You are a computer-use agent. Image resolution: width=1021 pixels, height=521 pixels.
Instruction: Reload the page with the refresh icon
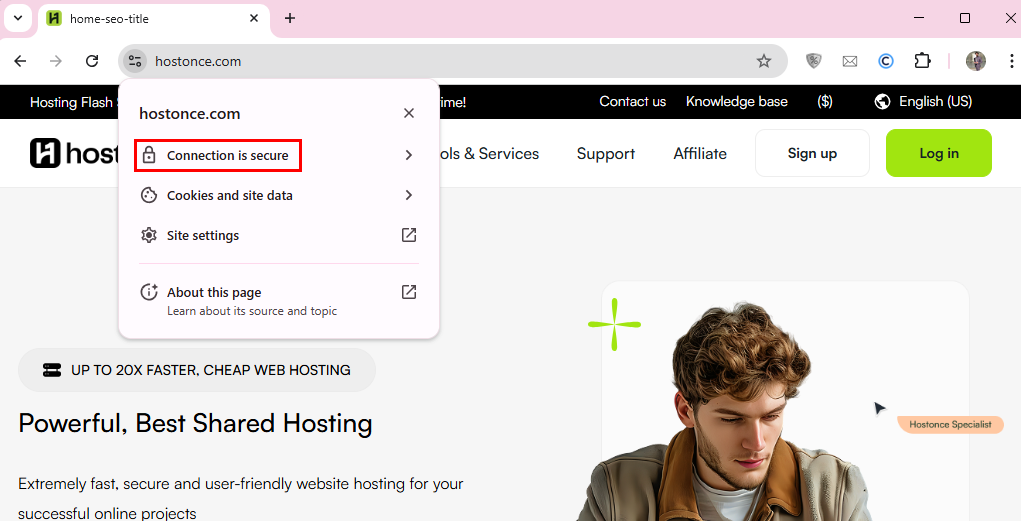[92, 61]
